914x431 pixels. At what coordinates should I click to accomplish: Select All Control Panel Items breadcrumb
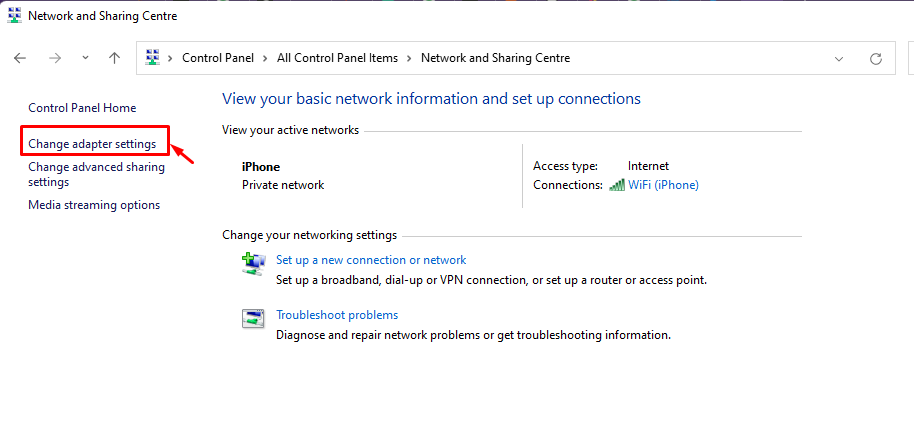click(x=338, y=58)
